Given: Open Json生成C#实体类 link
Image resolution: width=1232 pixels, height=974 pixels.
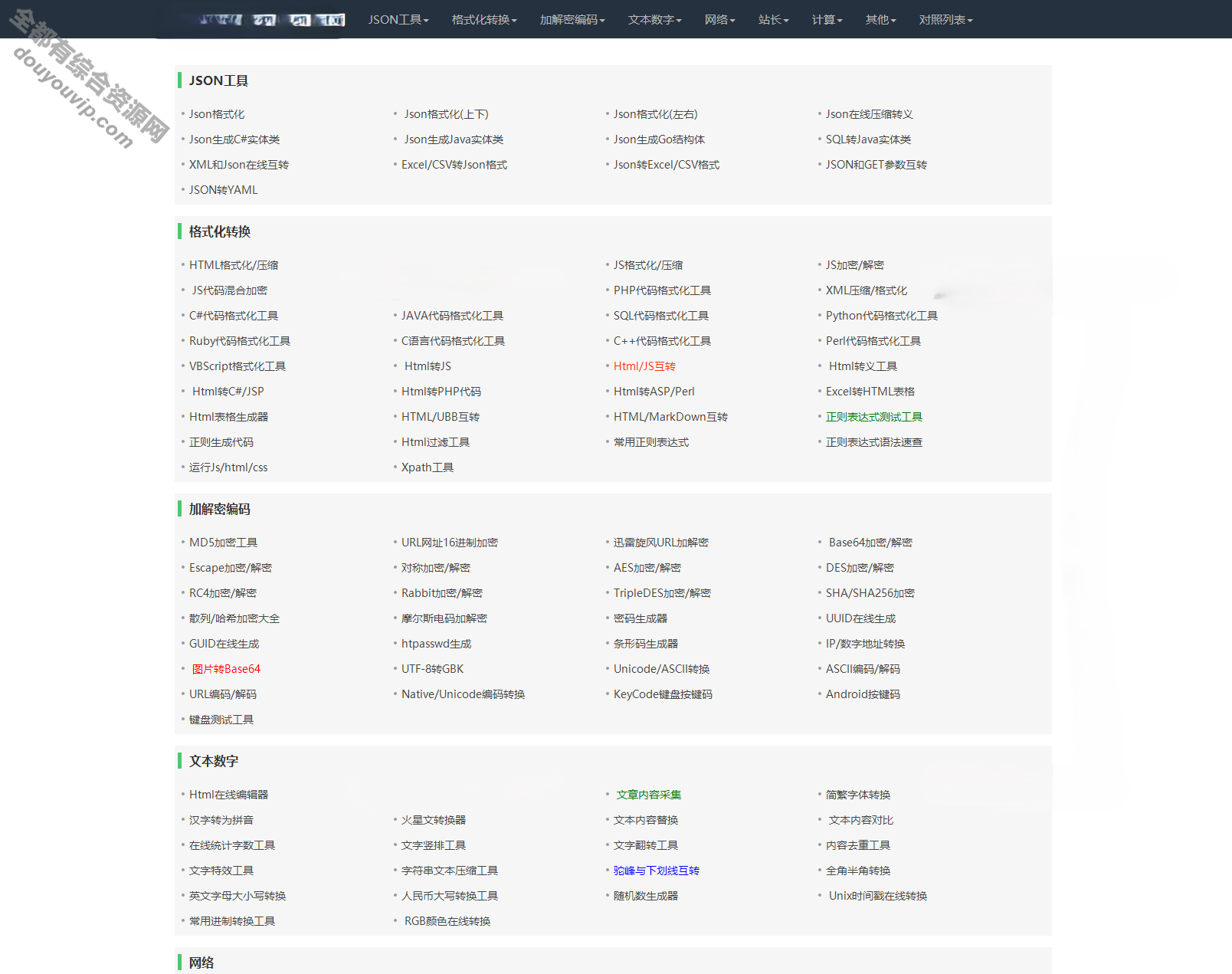Looking at the screenshot, I should tap(234, 139).
